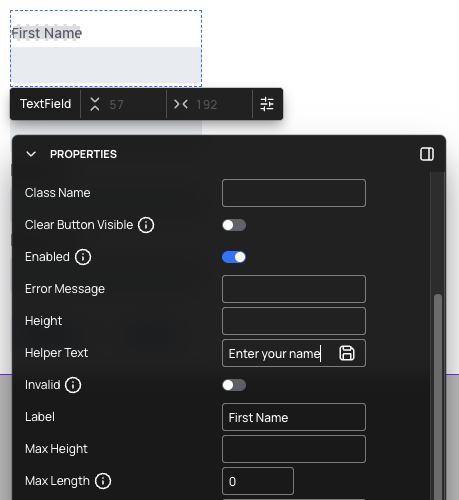Open the TextField properties sliders icon
The image size is (459, 500).
coord(267,104)
